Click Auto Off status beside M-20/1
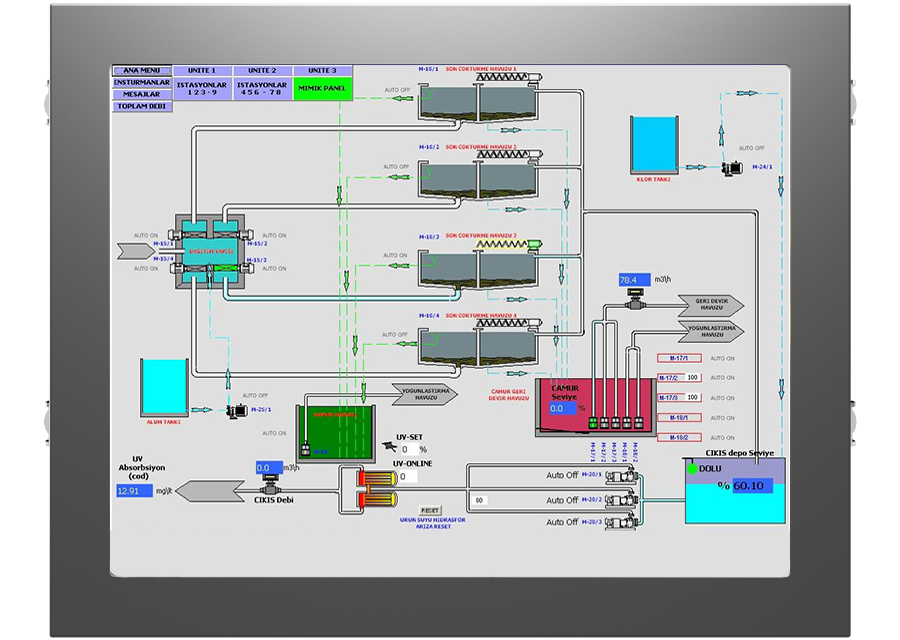The height and width of the screenshot is (640, 900). pos(562,475)
